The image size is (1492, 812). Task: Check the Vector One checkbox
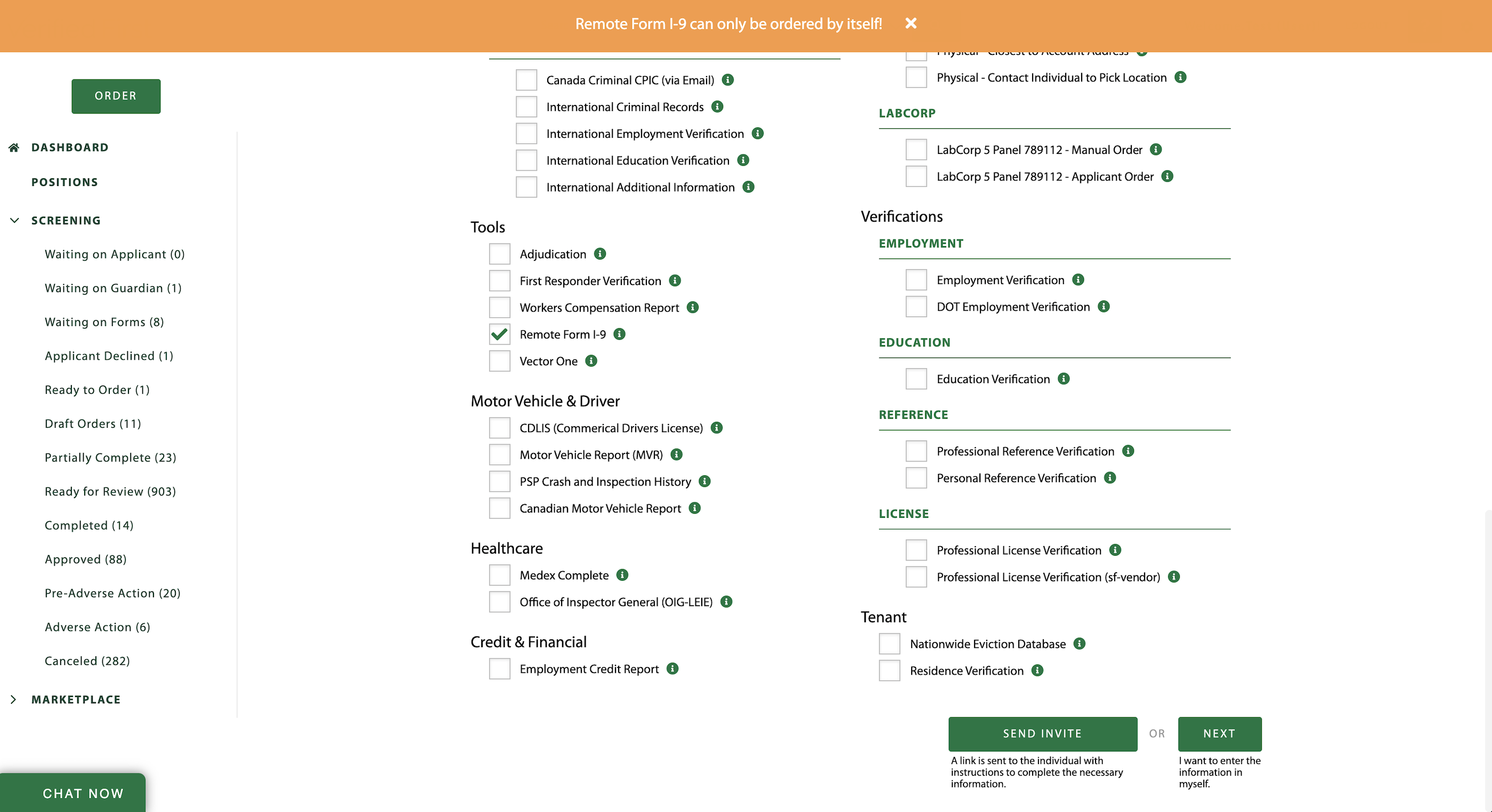point(499,361)
